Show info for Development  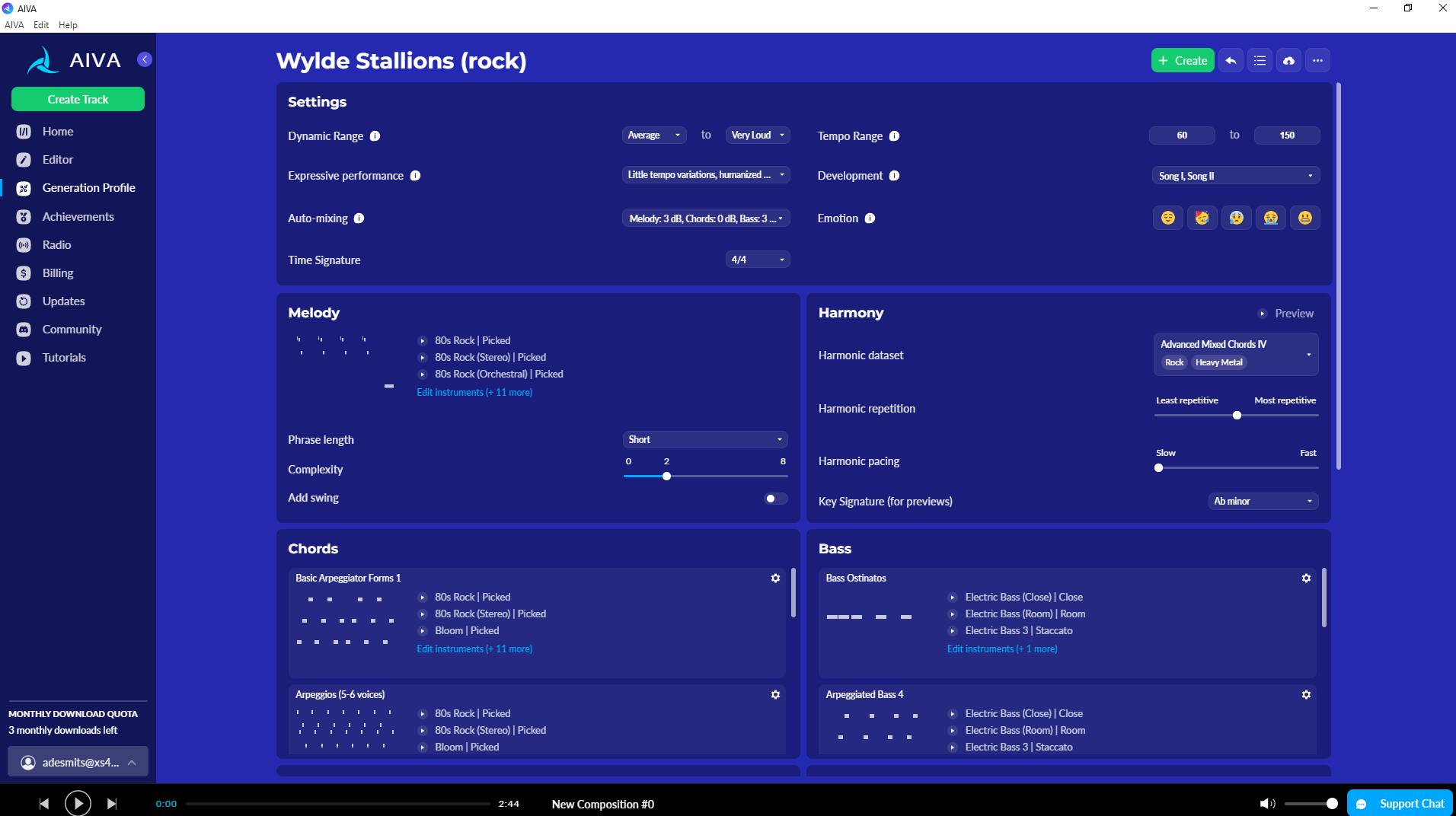coord(894,176)
